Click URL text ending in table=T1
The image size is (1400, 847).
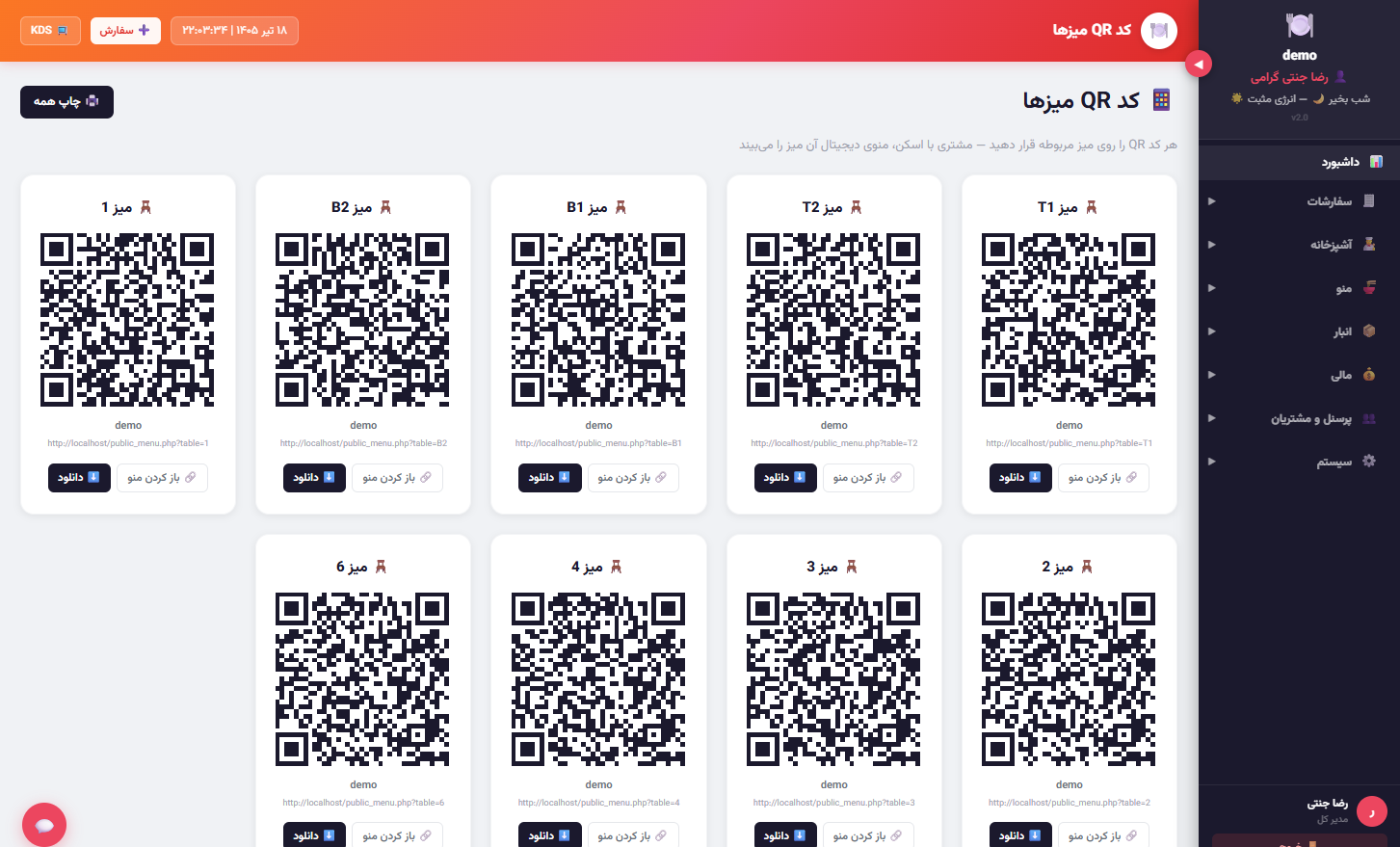pyautogui.click(x=1069, y=443)
